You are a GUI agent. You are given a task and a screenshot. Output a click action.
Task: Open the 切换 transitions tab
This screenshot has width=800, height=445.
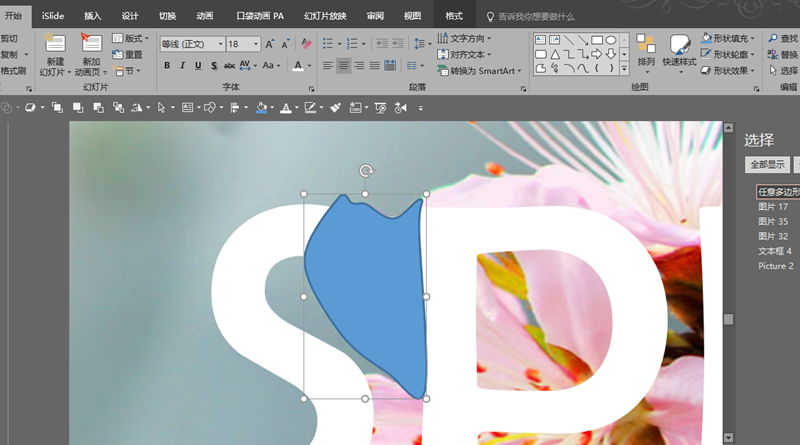pos(167,16)
